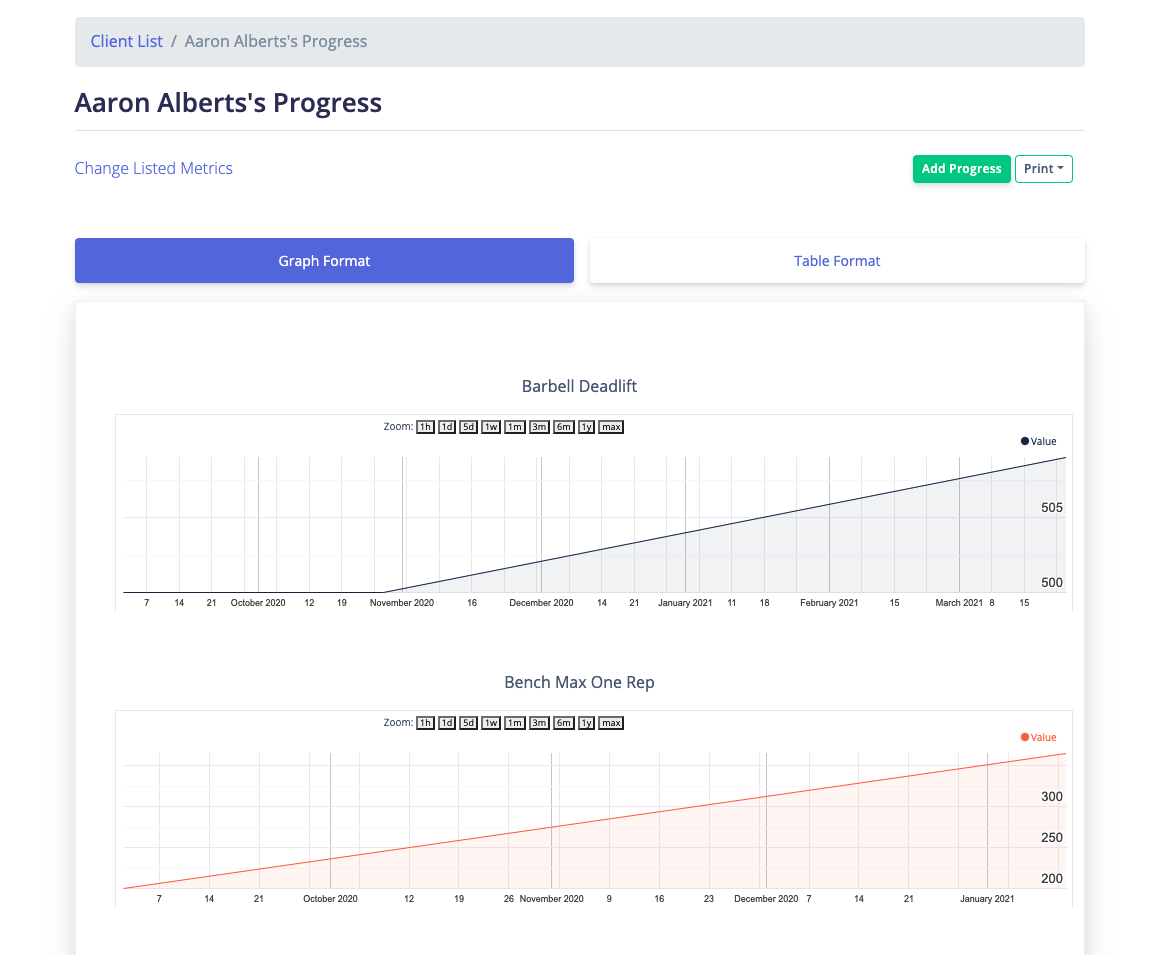Switch to the Table Format tab

(x=837, y=261)
